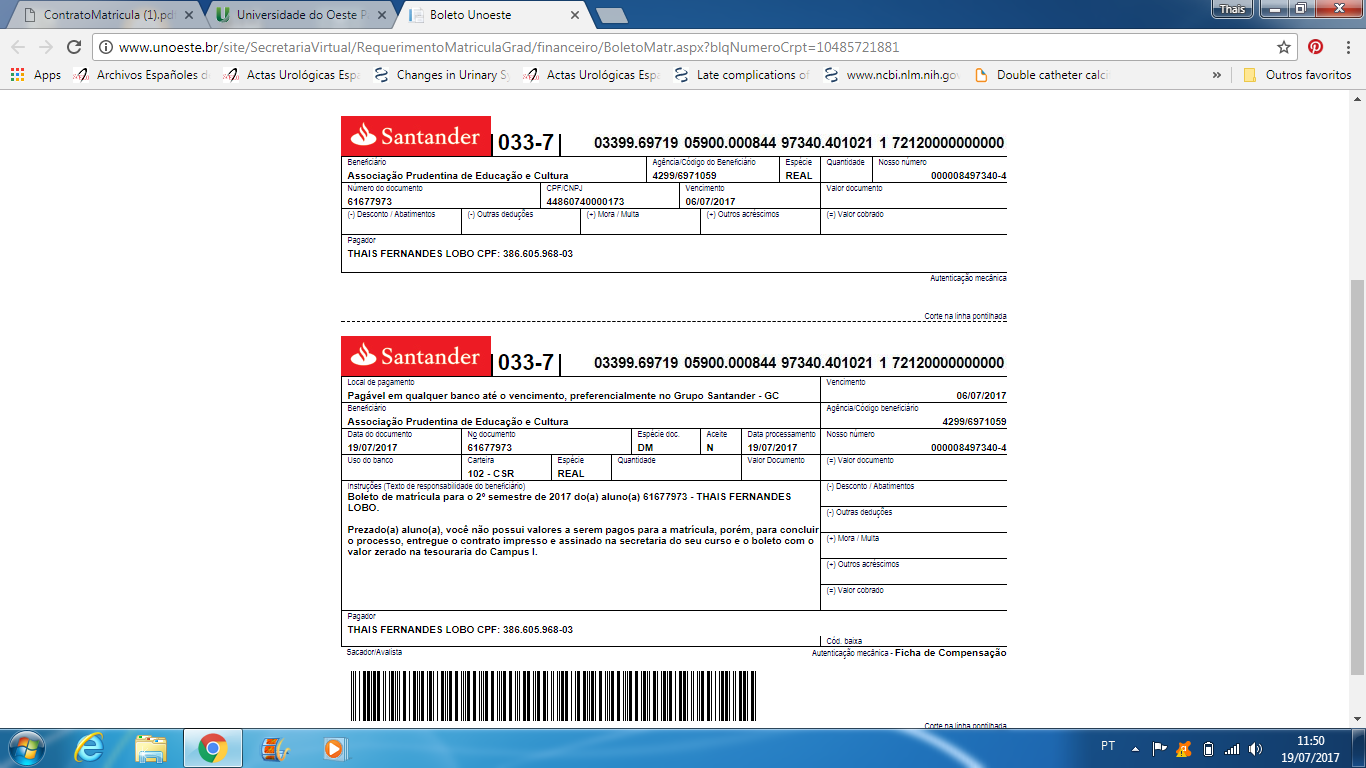The height and width of the screenshot is (768, 1366).
Task: Show hidden system tray icons
Action: (x=1135, y=748)
